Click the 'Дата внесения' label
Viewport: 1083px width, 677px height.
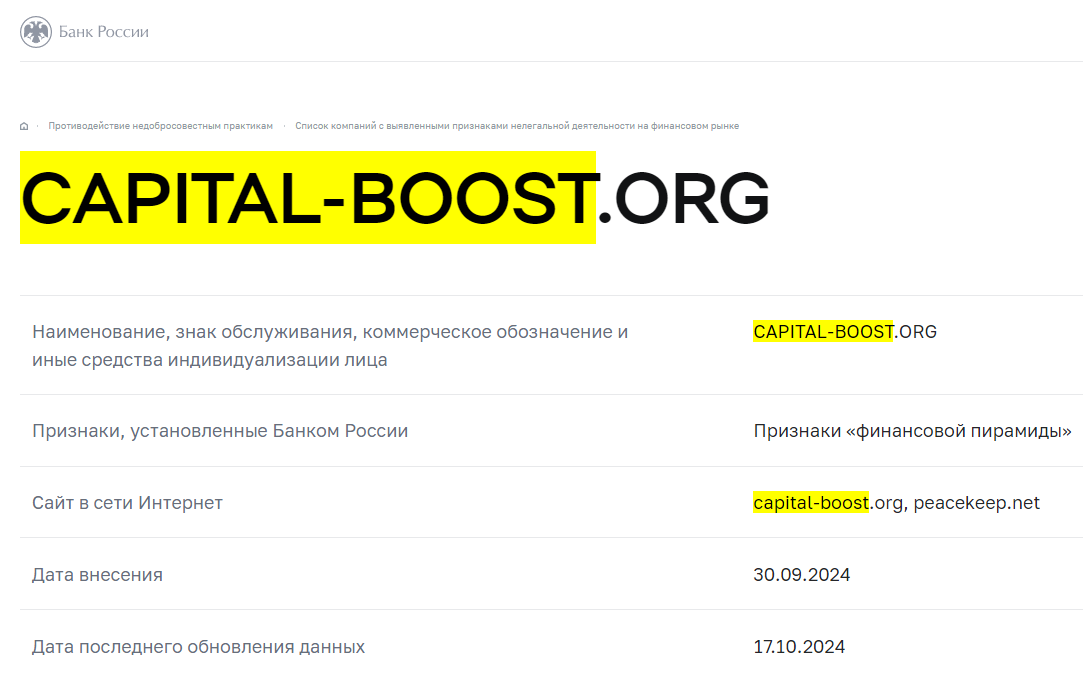[97, 575]
